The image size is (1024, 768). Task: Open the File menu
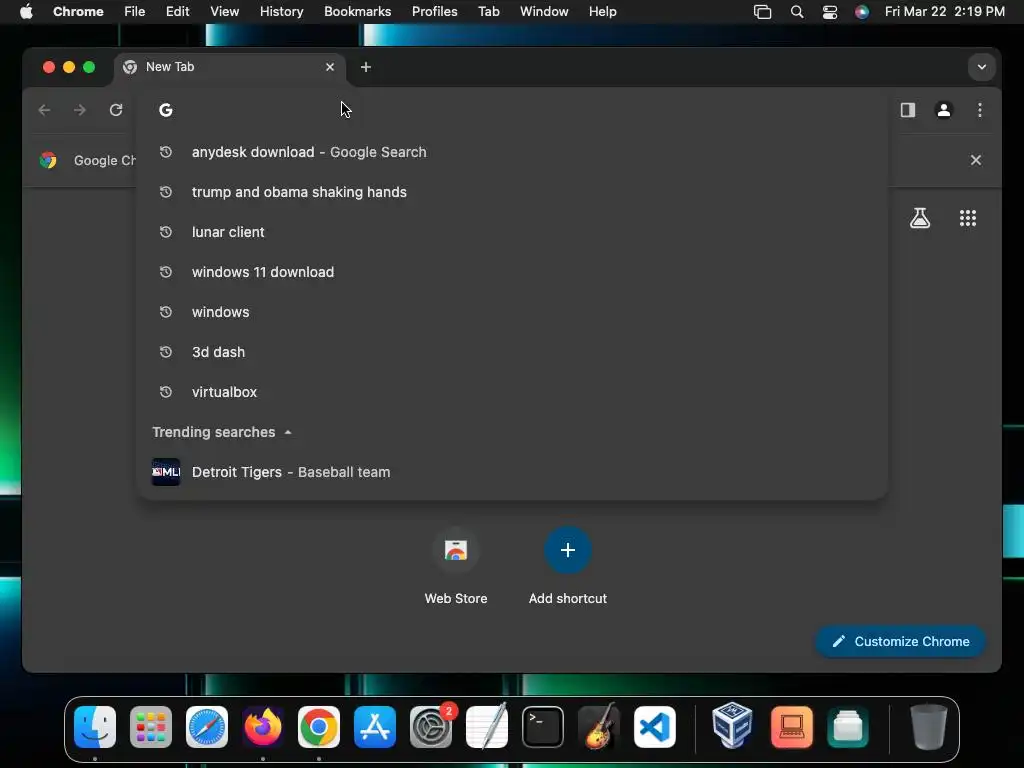click(x=135, y=12)
